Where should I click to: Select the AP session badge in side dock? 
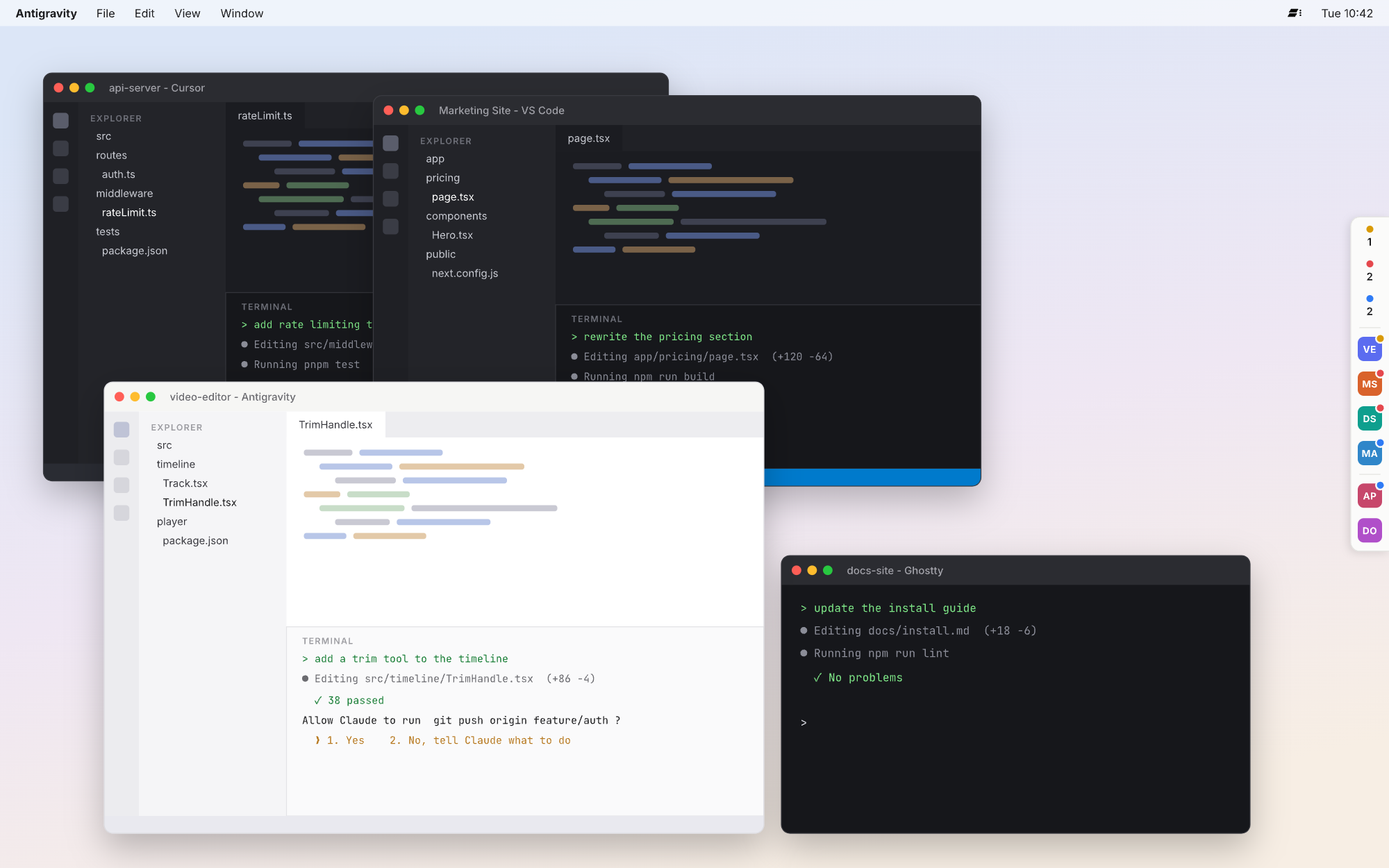click(1369, 496)
